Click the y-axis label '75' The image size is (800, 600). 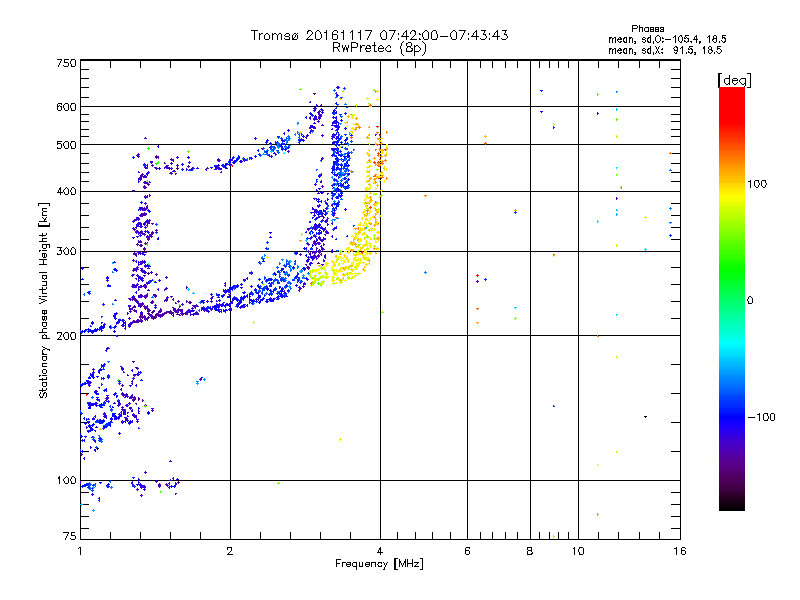70,536
